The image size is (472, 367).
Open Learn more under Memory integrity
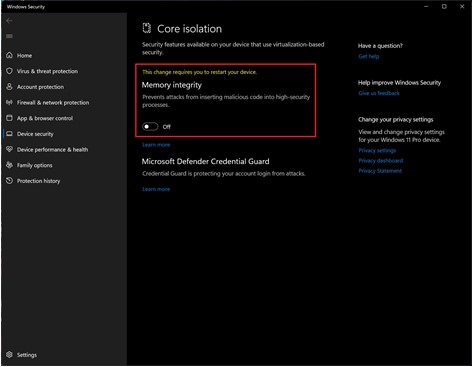click(156, 145)
